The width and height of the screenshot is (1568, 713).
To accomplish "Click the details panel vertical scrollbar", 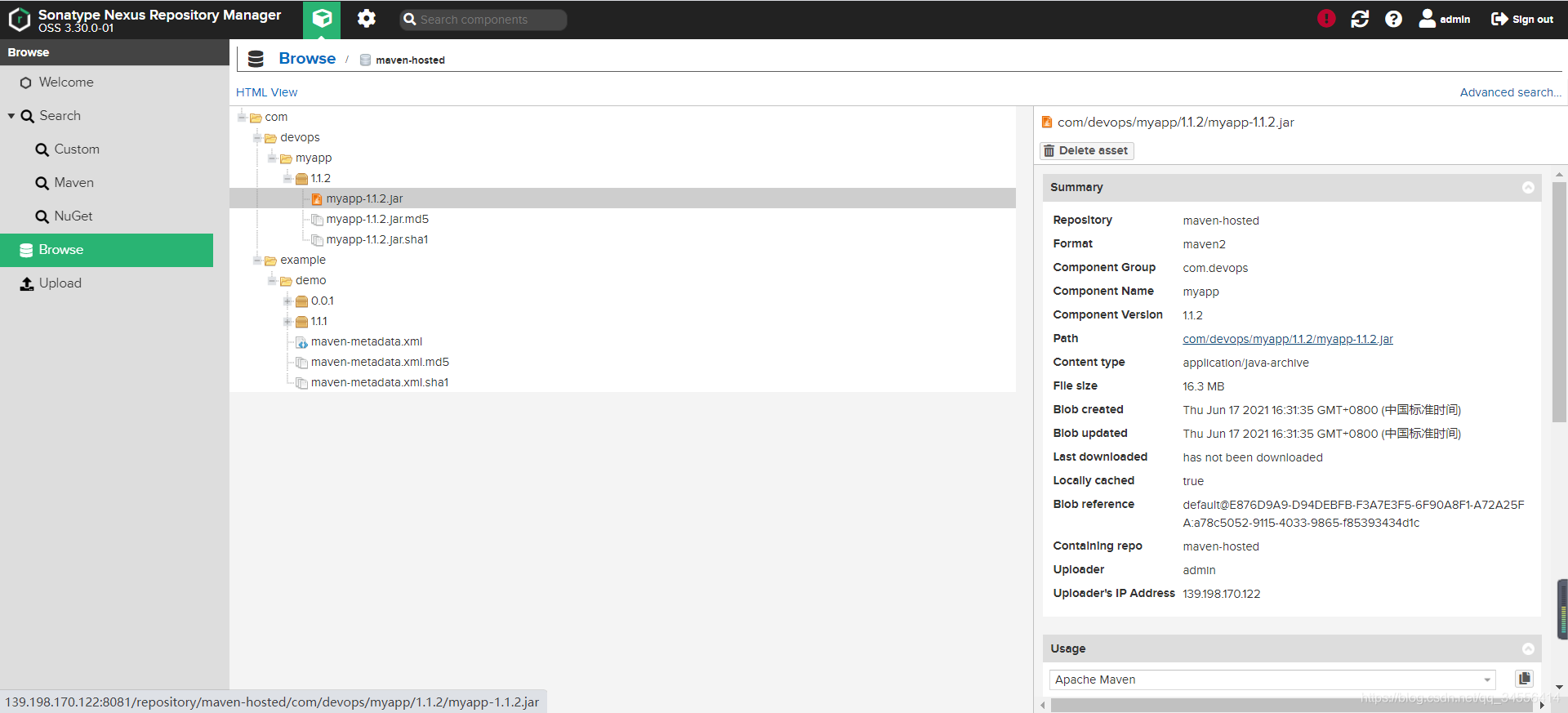I will click(x=1559, y=302).
